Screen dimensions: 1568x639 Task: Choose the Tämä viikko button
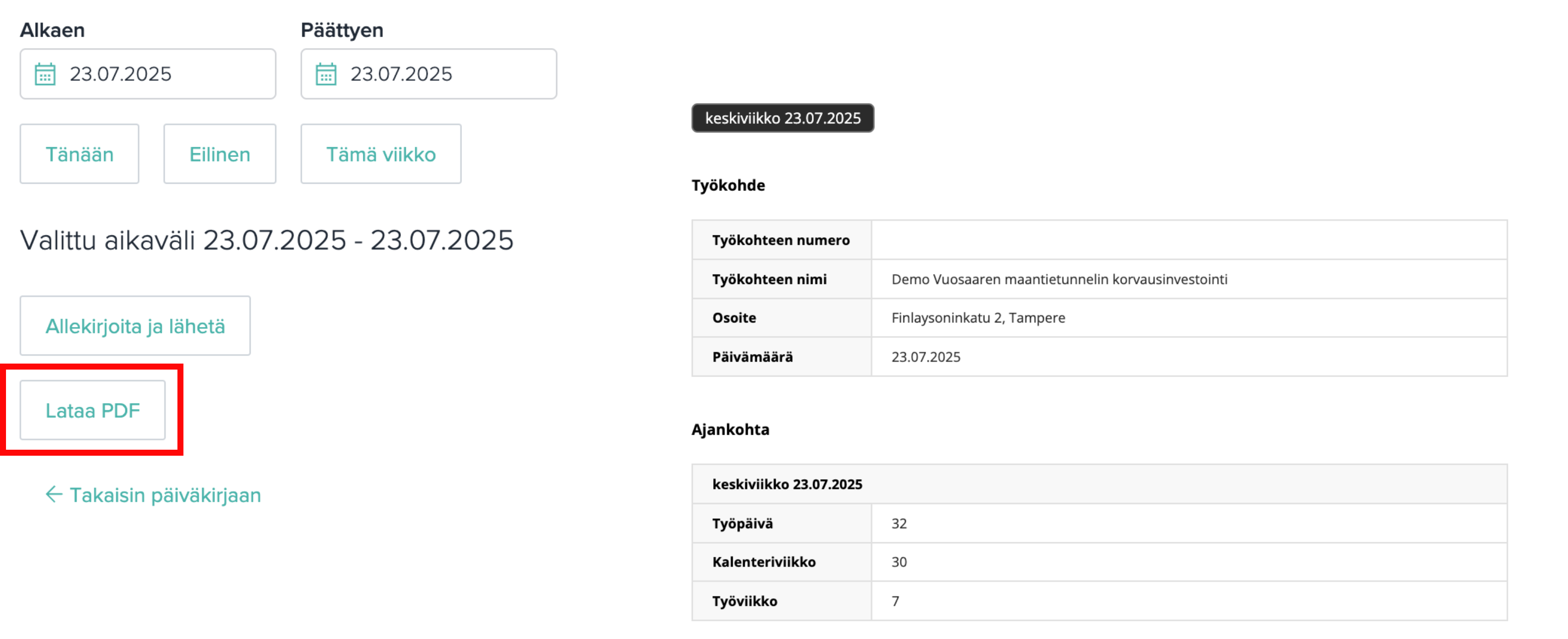pyautogui.click(x=381, y=154)
